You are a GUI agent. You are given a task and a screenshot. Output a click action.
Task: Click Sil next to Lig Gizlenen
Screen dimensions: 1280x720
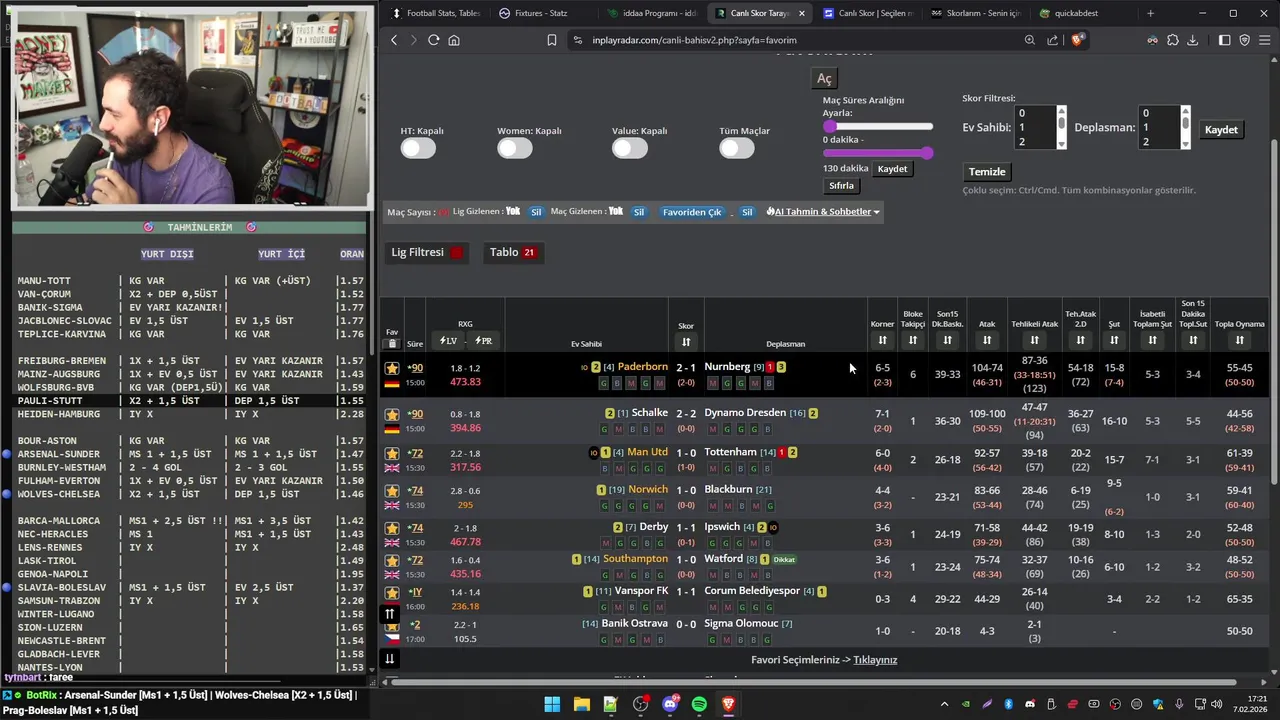[535, 212]
